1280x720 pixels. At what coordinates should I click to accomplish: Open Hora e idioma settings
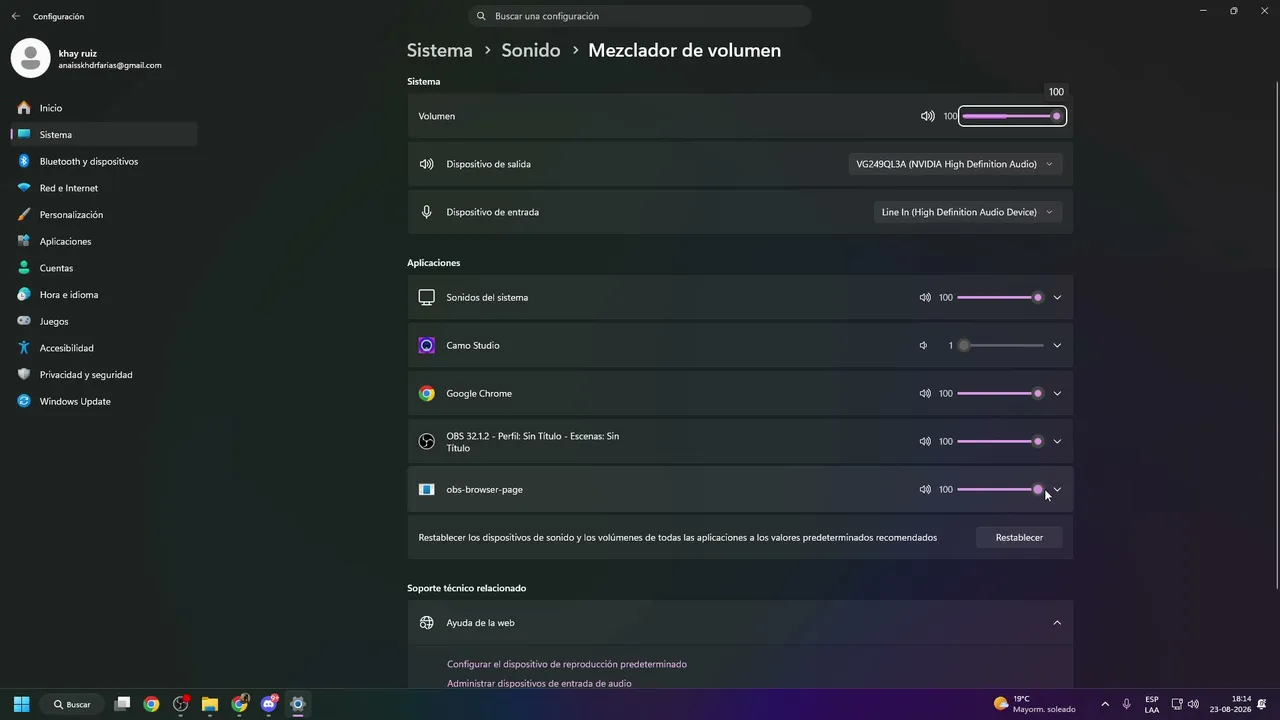click(104, 295)
